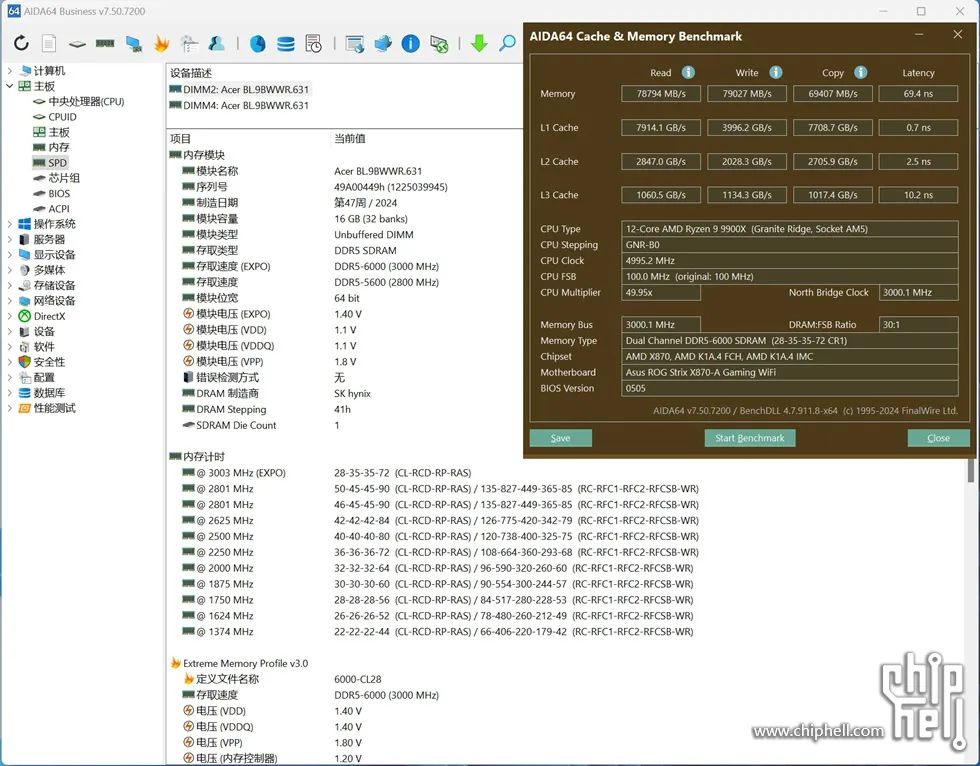Click the blue monitors toolbar icon
The height and width of the screenshot is (766, 980).
coord(382,43)
